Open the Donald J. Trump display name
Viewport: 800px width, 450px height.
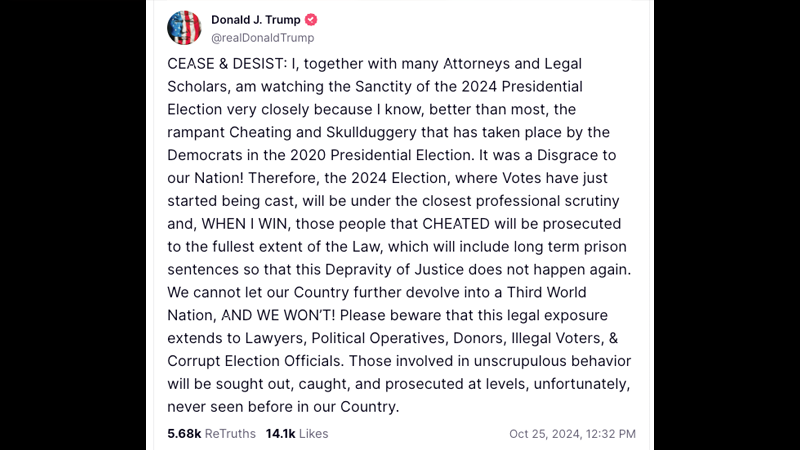point(256,20)
